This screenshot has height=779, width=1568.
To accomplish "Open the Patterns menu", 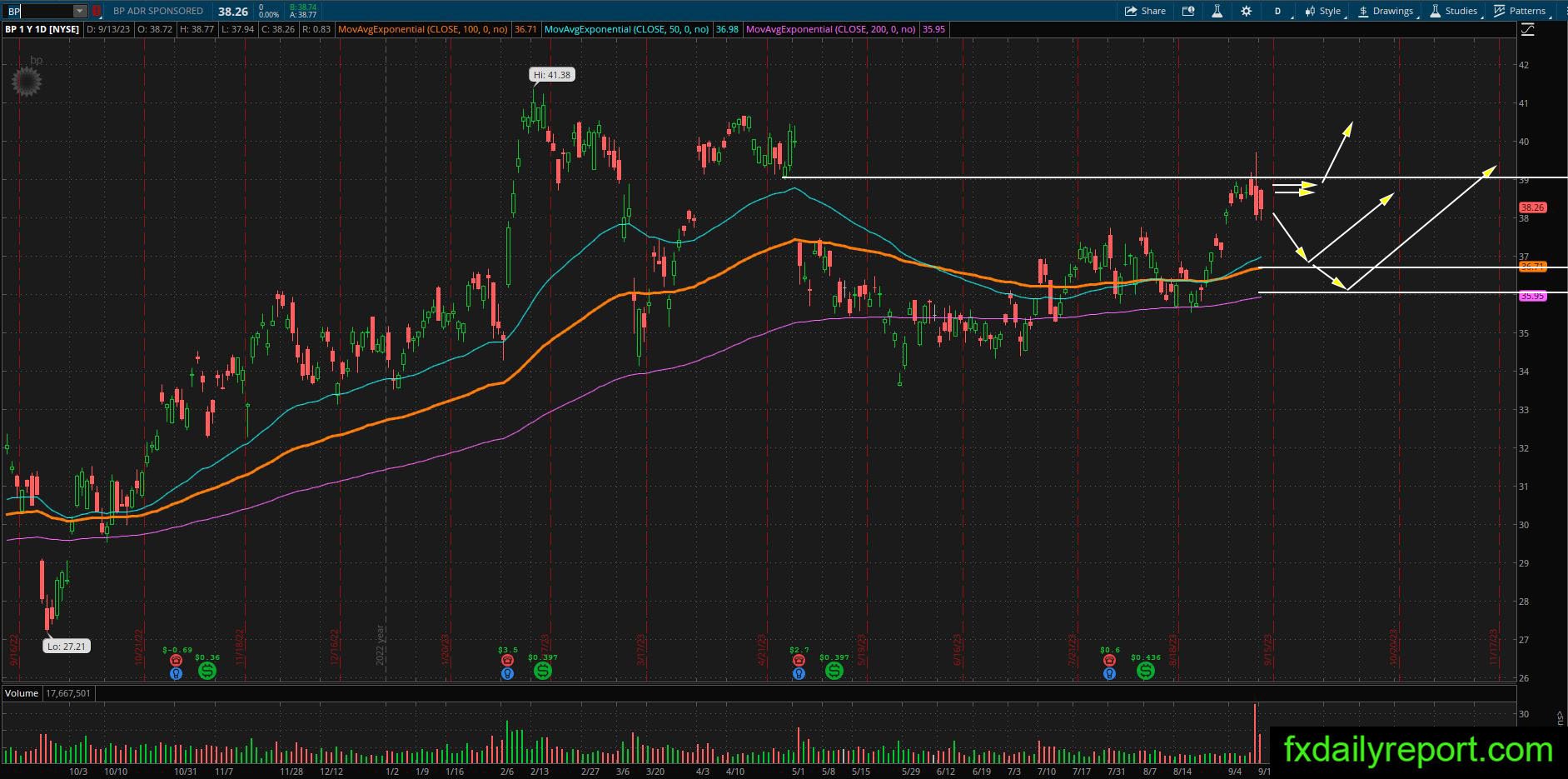I will coord(1521,11).
